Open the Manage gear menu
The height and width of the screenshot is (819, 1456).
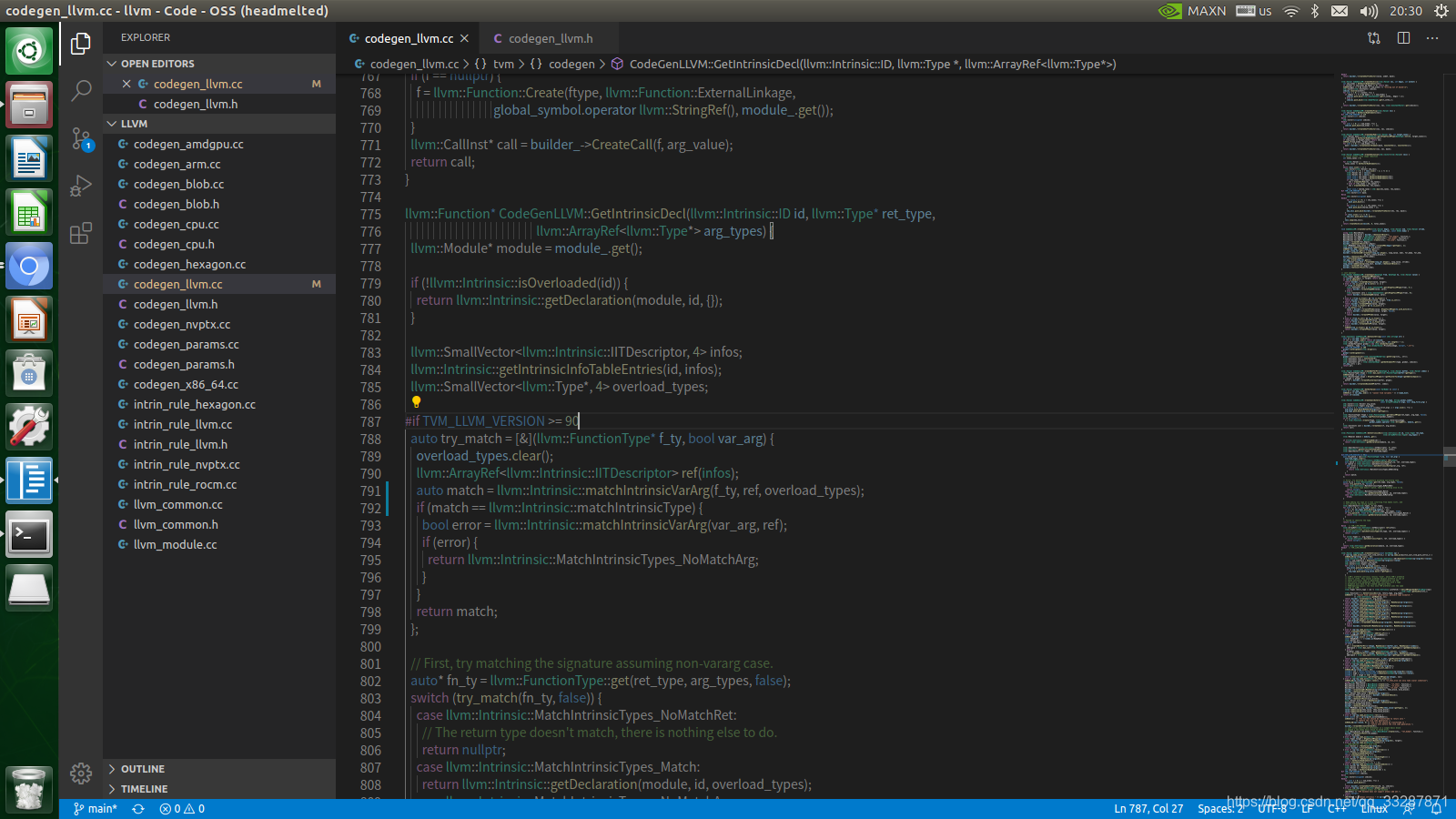(81, 773)
